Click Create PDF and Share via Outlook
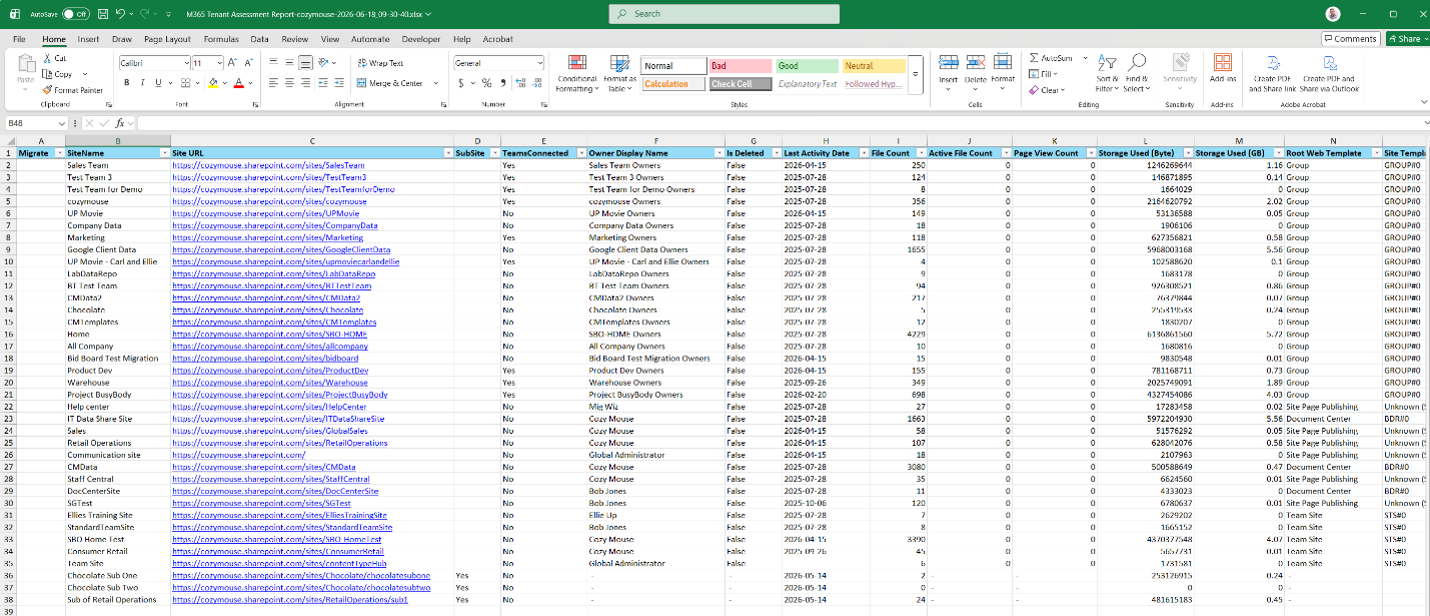Viewport: 1430px width, 616px height. 1330,73
